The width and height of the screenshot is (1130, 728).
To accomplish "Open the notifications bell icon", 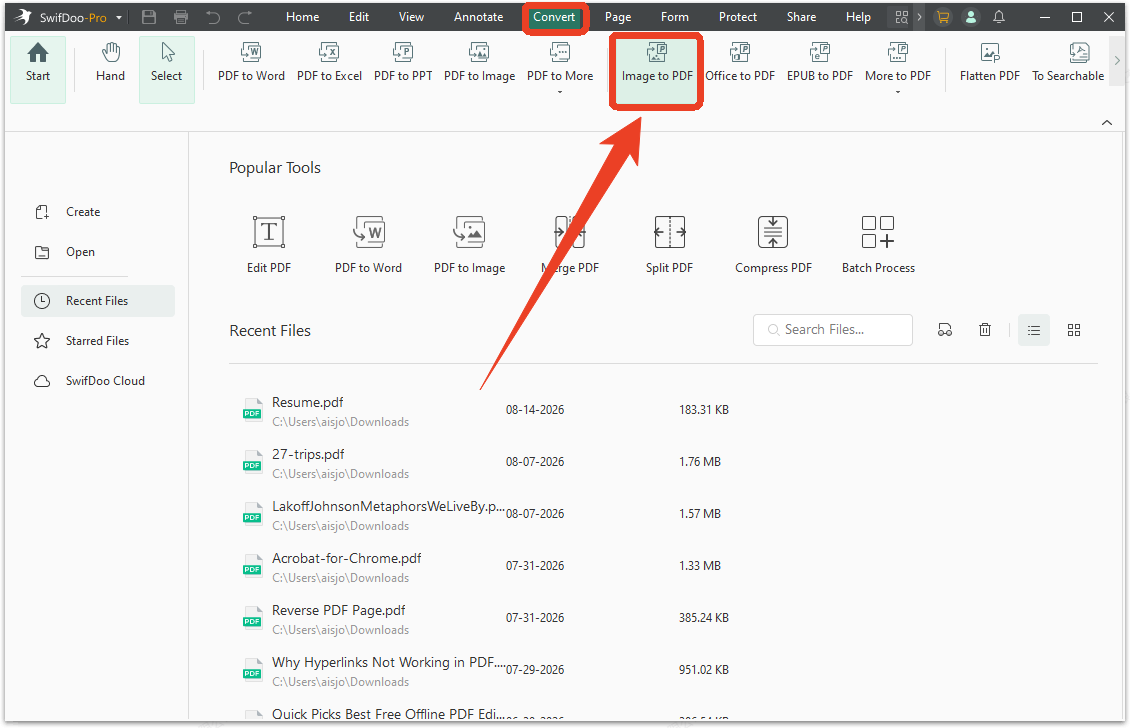I will click(x=999, y=17).
